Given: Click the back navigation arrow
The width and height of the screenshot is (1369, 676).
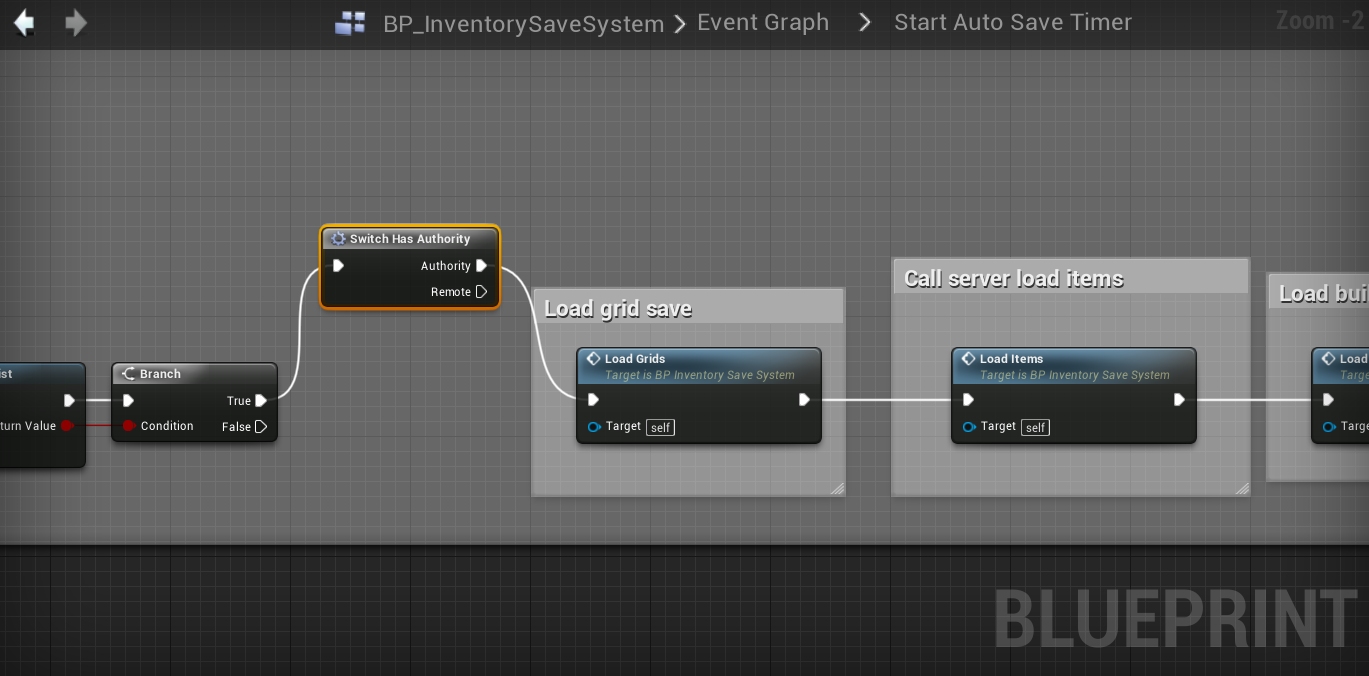Looking at the screenshot, I should (x=24, y=23).
